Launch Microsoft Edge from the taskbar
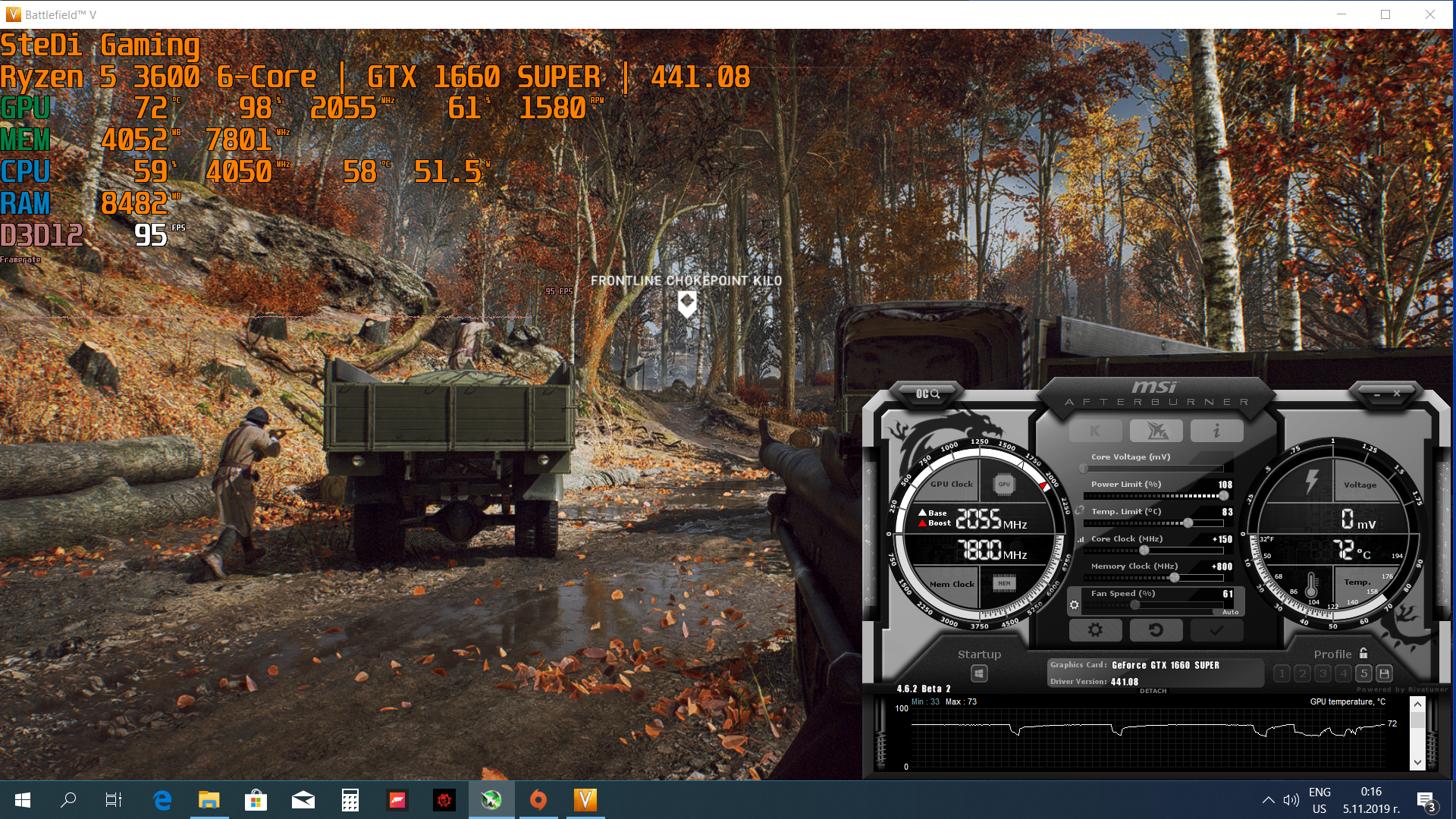 pyautogui.click(x=162, y=800)
